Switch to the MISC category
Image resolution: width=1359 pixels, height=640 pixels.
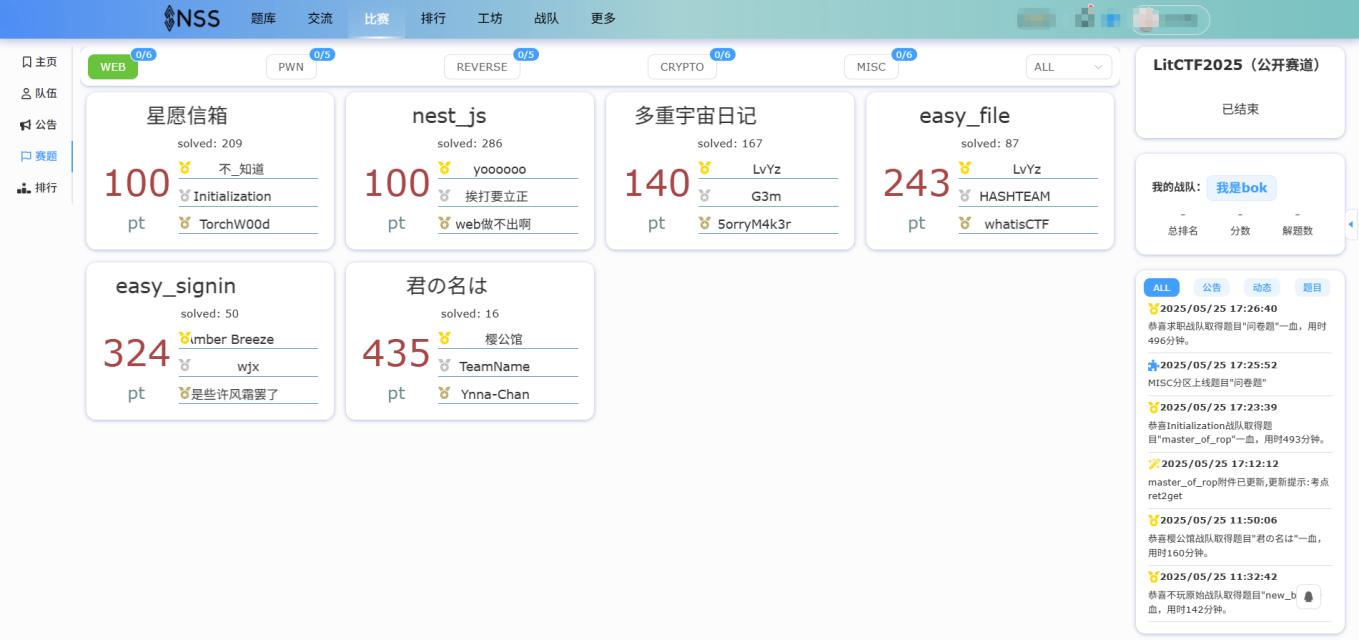tap(871, 67)
